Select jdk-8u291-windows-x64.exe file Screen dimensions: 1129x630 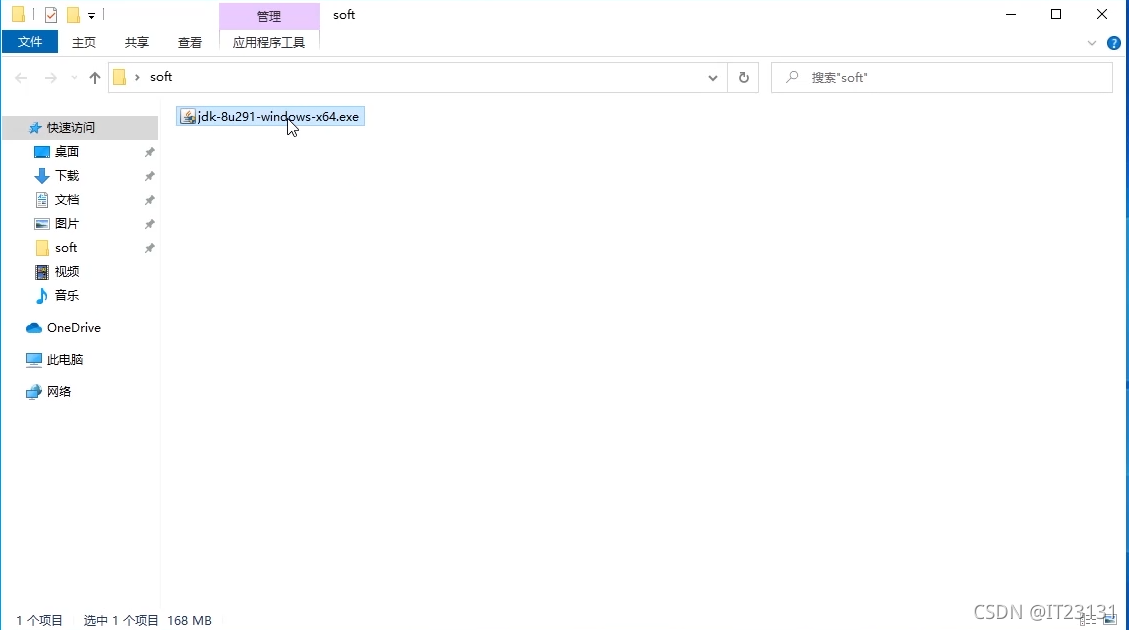(x=271, y=117)
